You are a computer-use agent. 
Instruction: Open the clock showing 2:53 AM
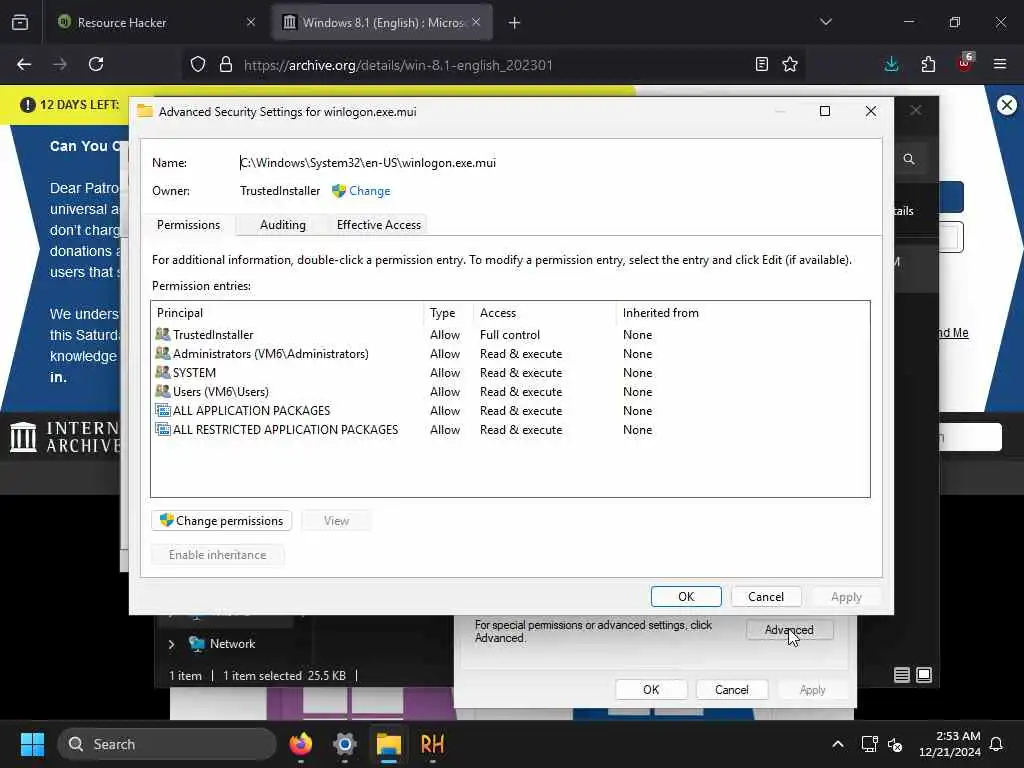tap(950, 744)
